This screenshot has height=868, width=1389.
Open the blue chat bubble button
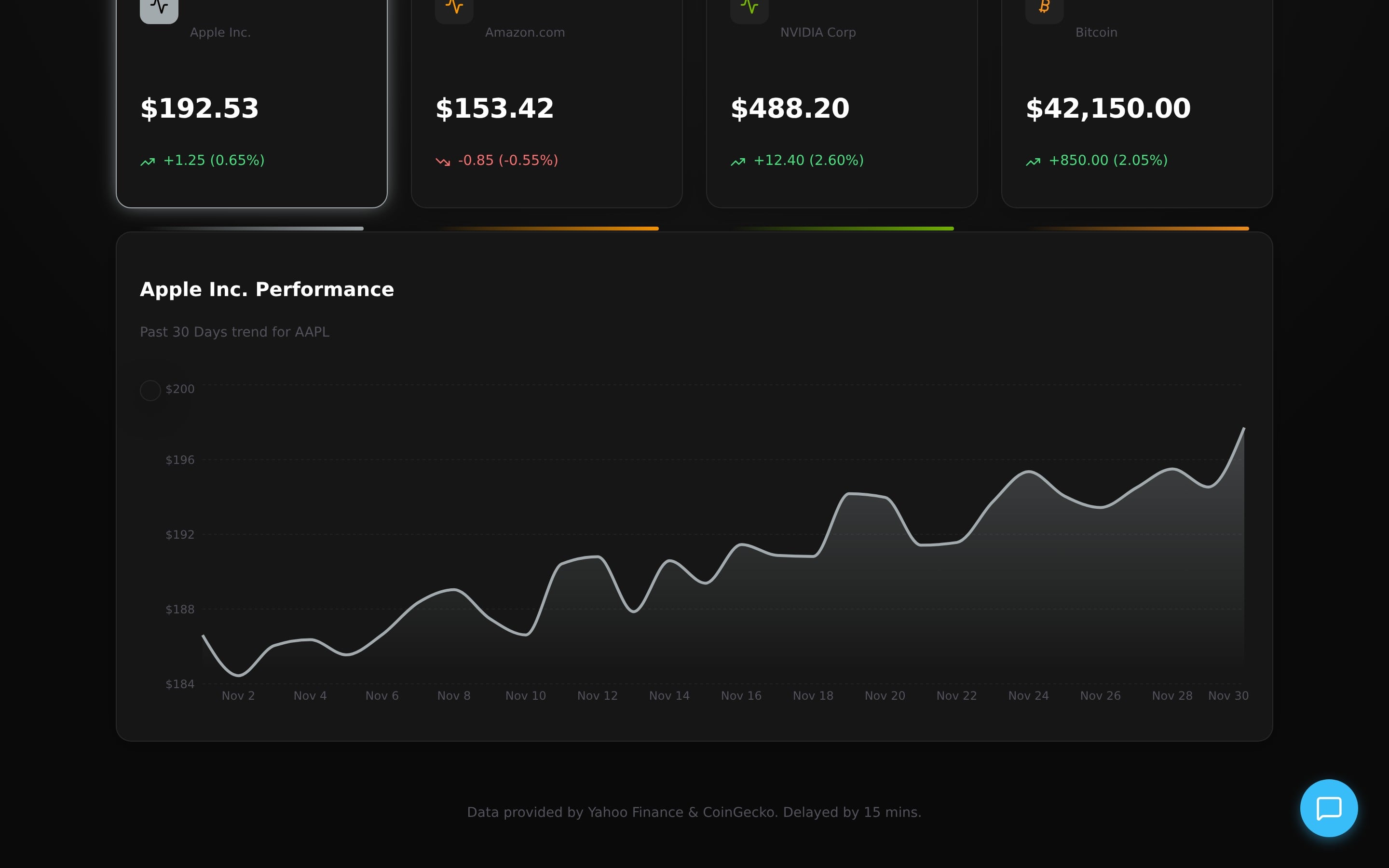tap(1328, 808)
